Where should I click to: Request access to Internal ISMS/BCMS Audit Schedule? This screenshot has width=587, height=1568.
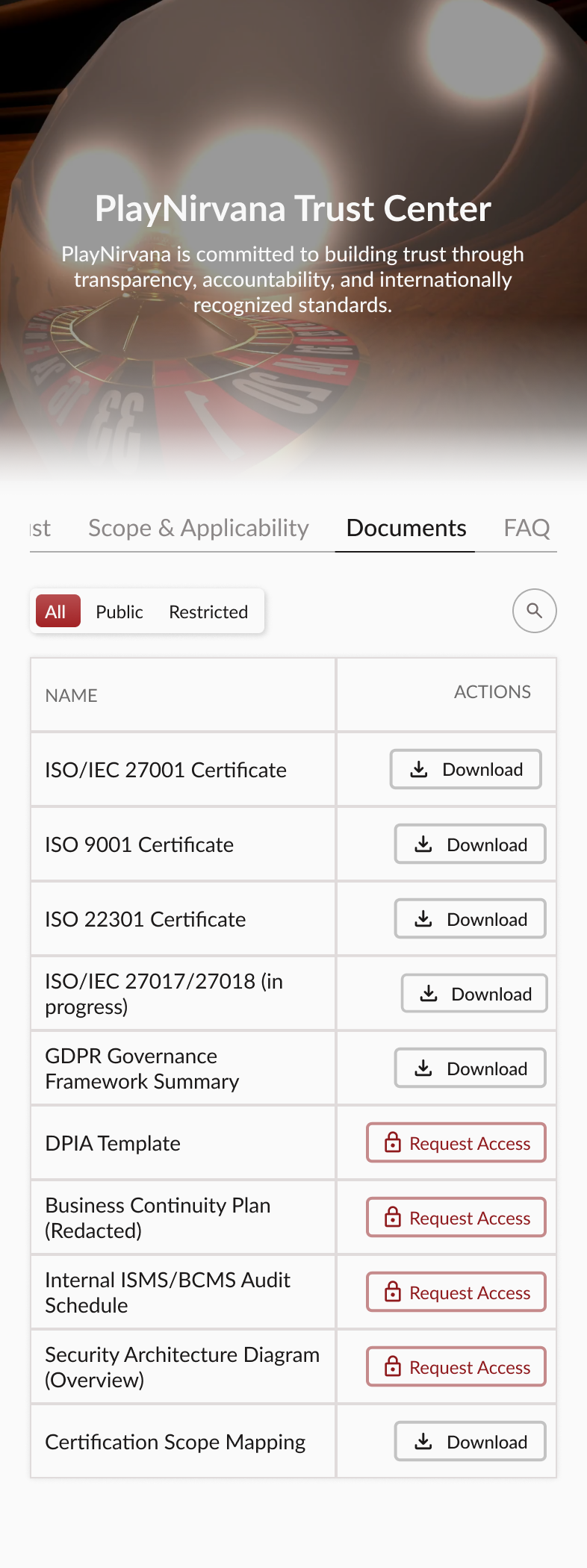click(x=456, y=1292)
